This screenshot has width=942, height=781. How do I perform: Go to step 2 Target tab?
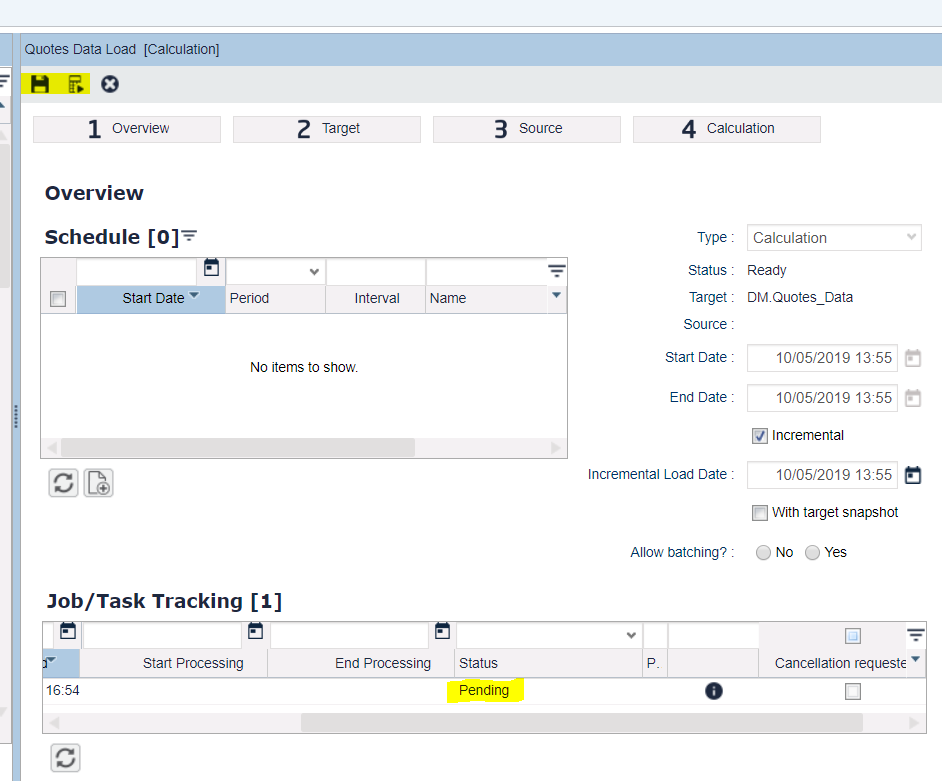(x=327, y=129)
